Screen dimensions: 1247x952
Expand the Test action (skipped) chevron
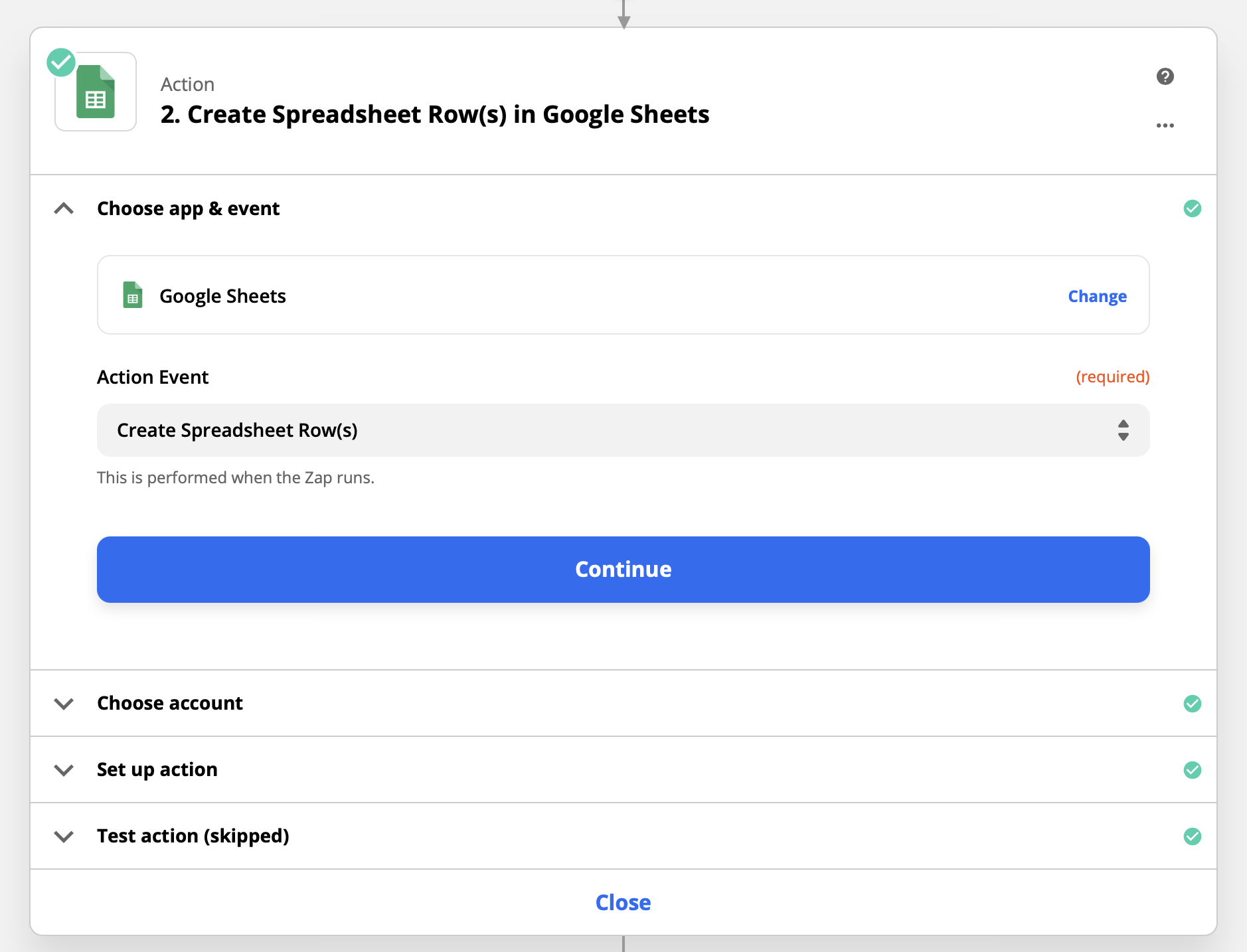(x=64, y=836)
